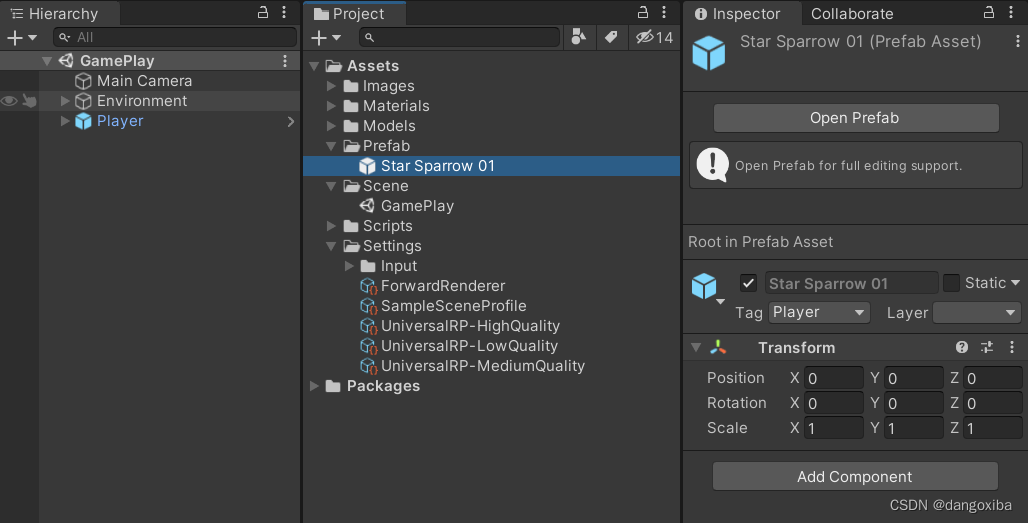Expand the Models folder

(331, 126)
